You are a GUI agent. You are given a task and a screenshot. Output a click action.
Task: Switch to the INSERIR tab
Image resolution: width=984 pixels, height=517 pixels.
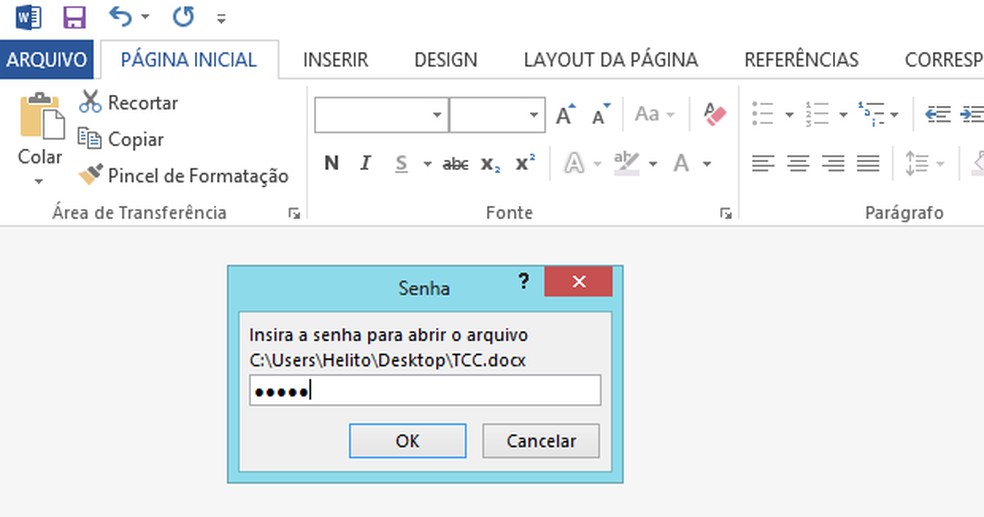(336, 60)
